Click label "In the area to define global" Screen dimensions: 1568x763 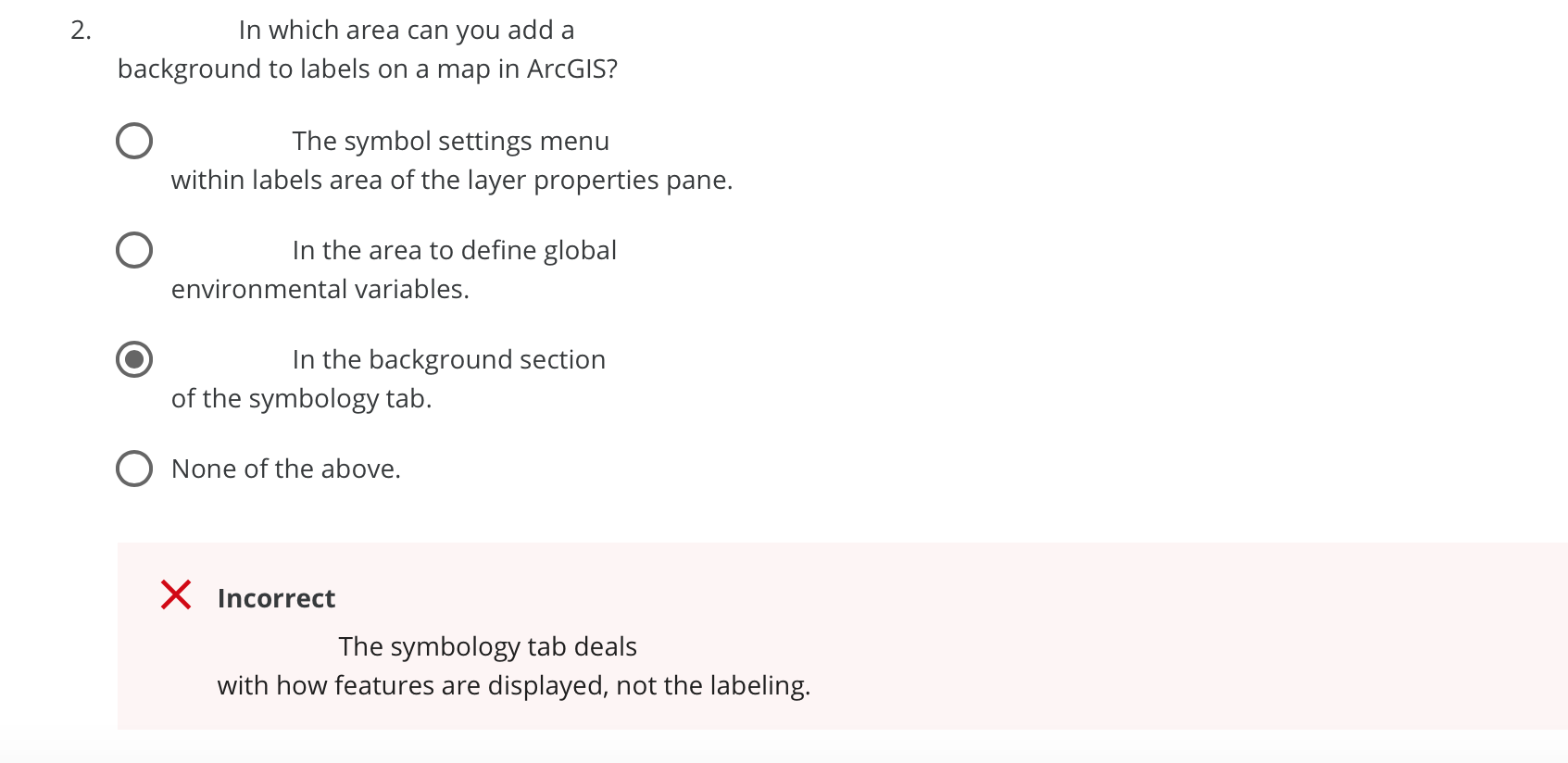click(455, 250)
